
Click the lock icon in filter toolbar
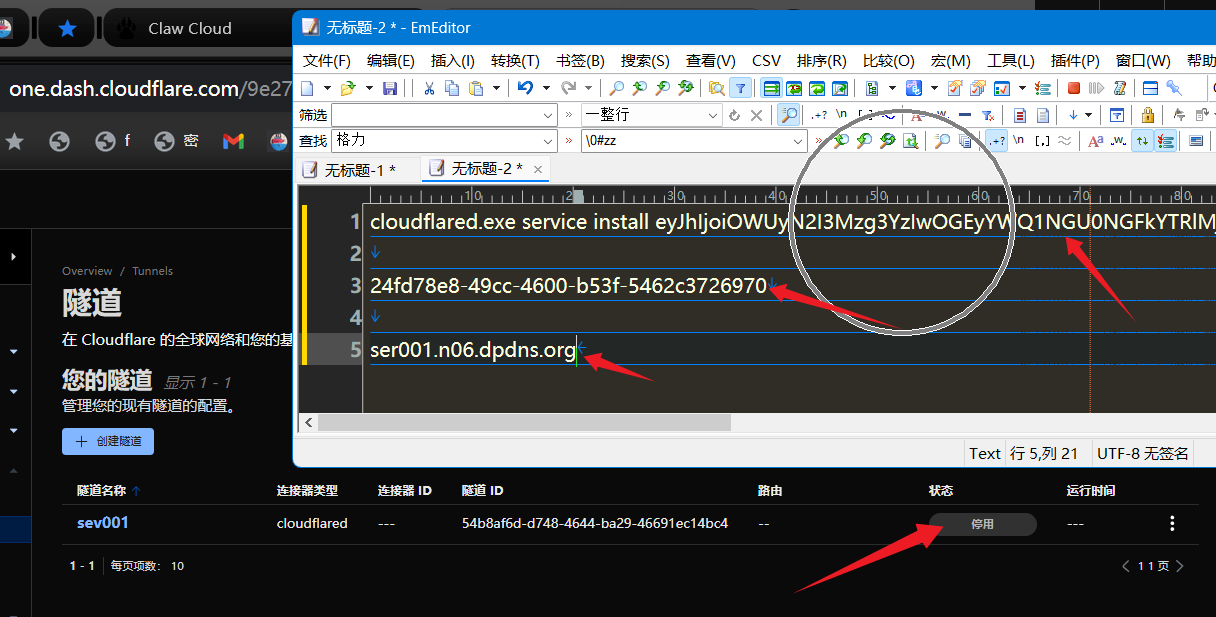[1148, 114]
